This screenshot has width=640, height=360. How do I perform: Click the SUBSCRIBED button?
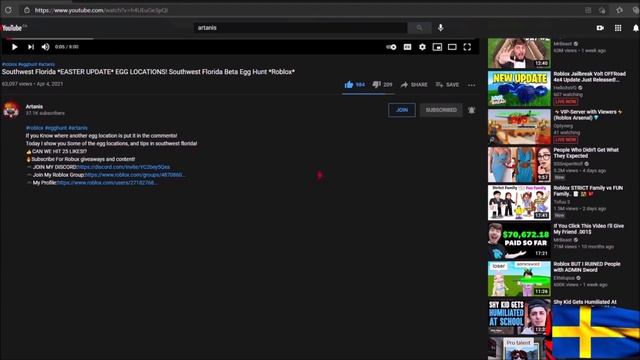pos(441,110)
